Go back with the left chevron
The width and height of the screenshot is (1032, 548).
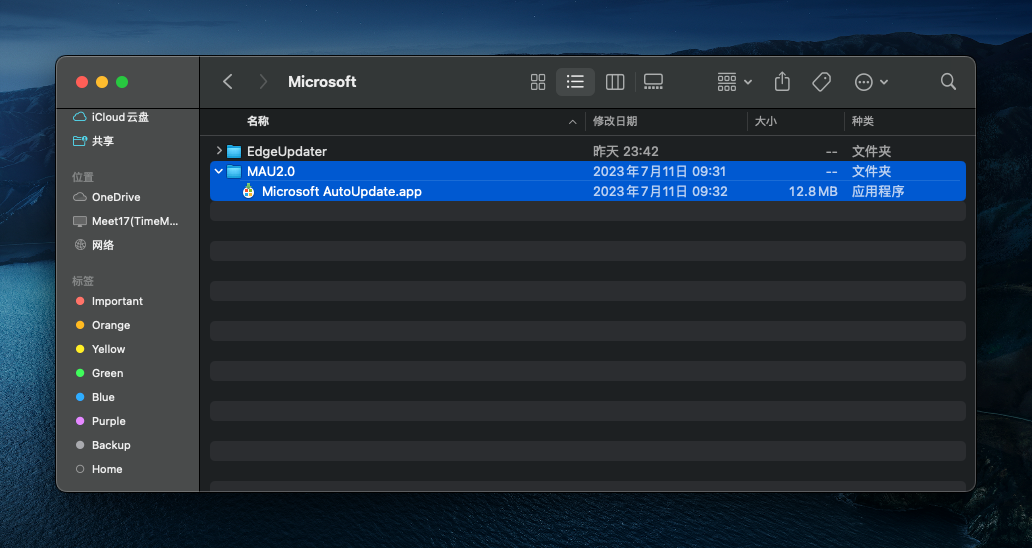(x=228, y=82)
